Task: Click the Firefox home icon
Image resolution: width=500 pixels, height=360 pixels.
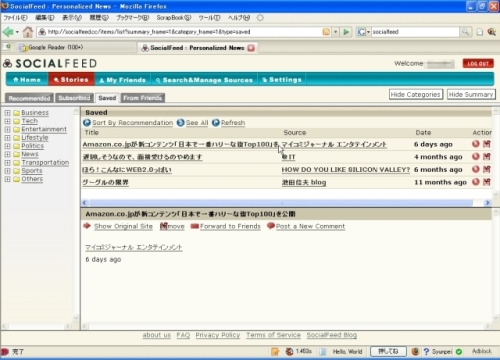Action: (x=28, y=32)
